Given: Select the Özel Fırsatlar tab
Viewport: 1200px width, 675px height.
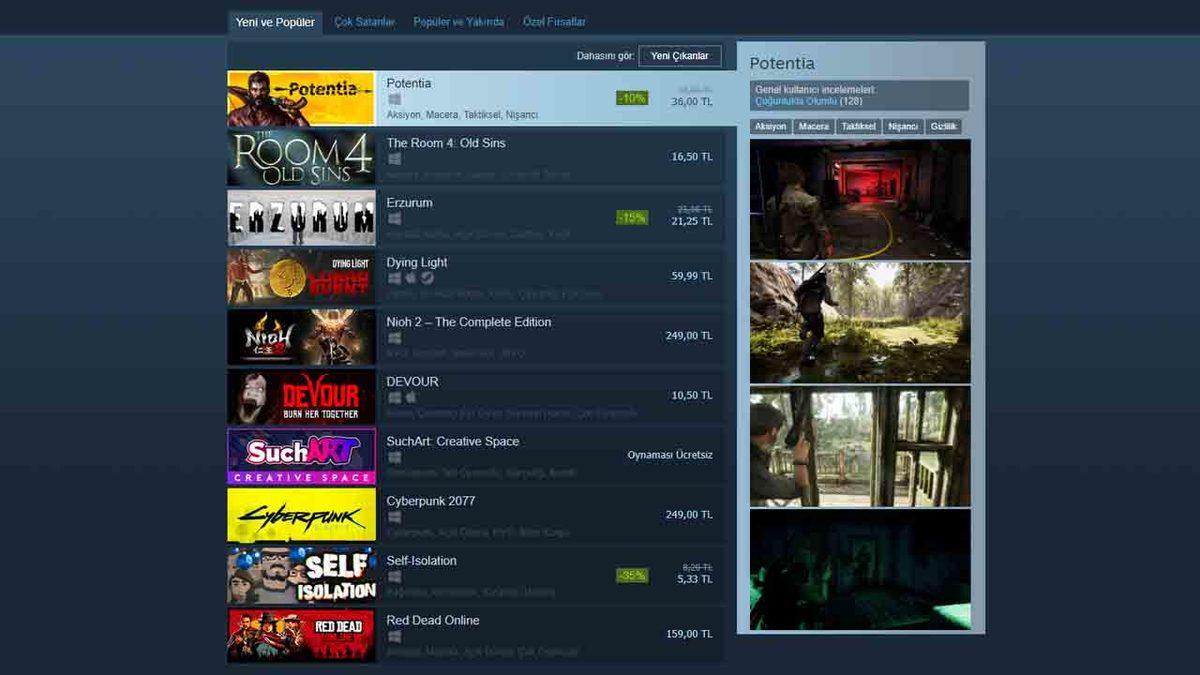Looking at the screenshot, I should (x=555, y=20).
